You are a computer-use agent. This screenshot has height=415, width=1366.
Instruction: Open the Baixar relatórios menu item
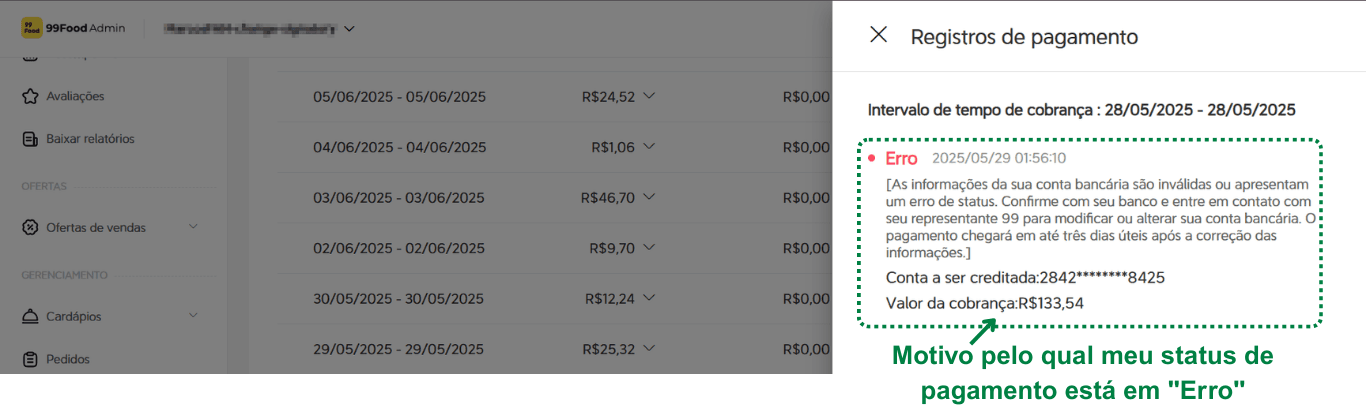click(90, 139)
